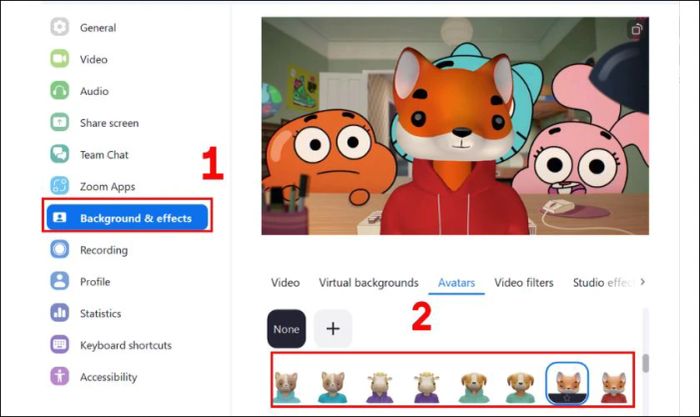700x417 pixels.
Task: Click the Team Chat bubble icon
Action: [59, 154]
